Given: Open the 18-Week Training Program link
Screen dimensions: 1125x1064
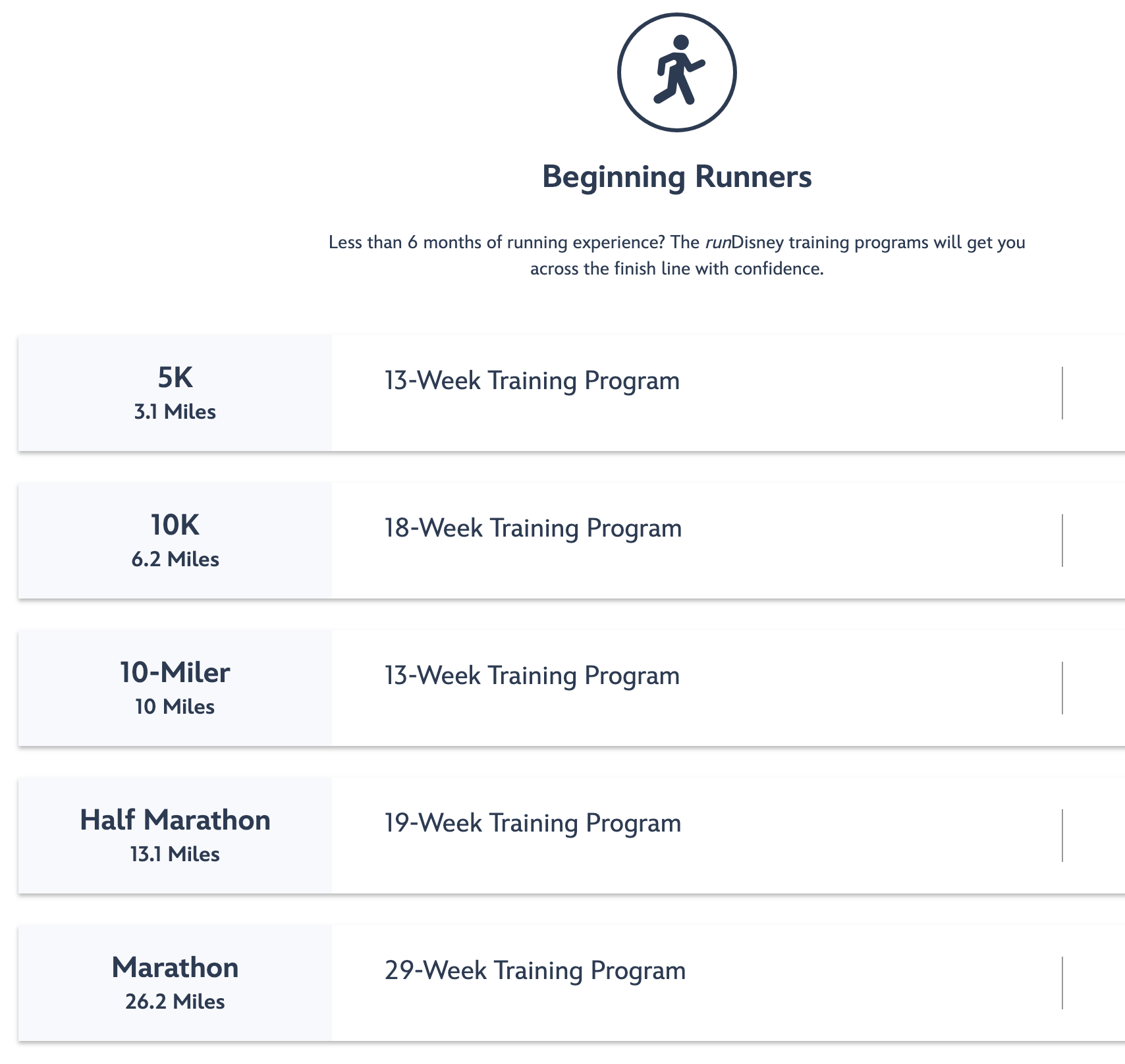Looking at the screenshot, I should click(x=533, y=528).
